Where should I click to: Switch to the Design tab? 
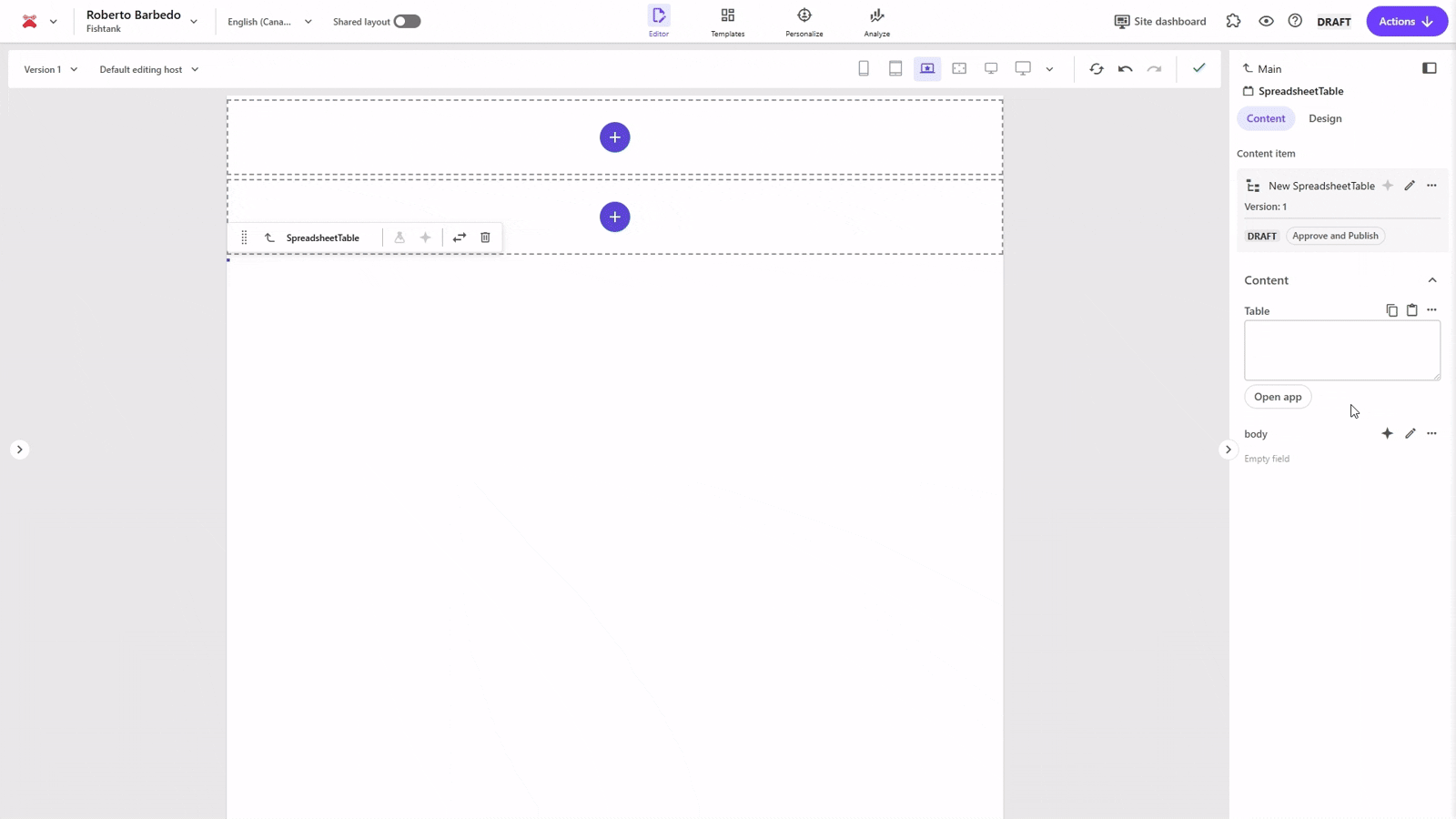click(x=1325, y=118)
